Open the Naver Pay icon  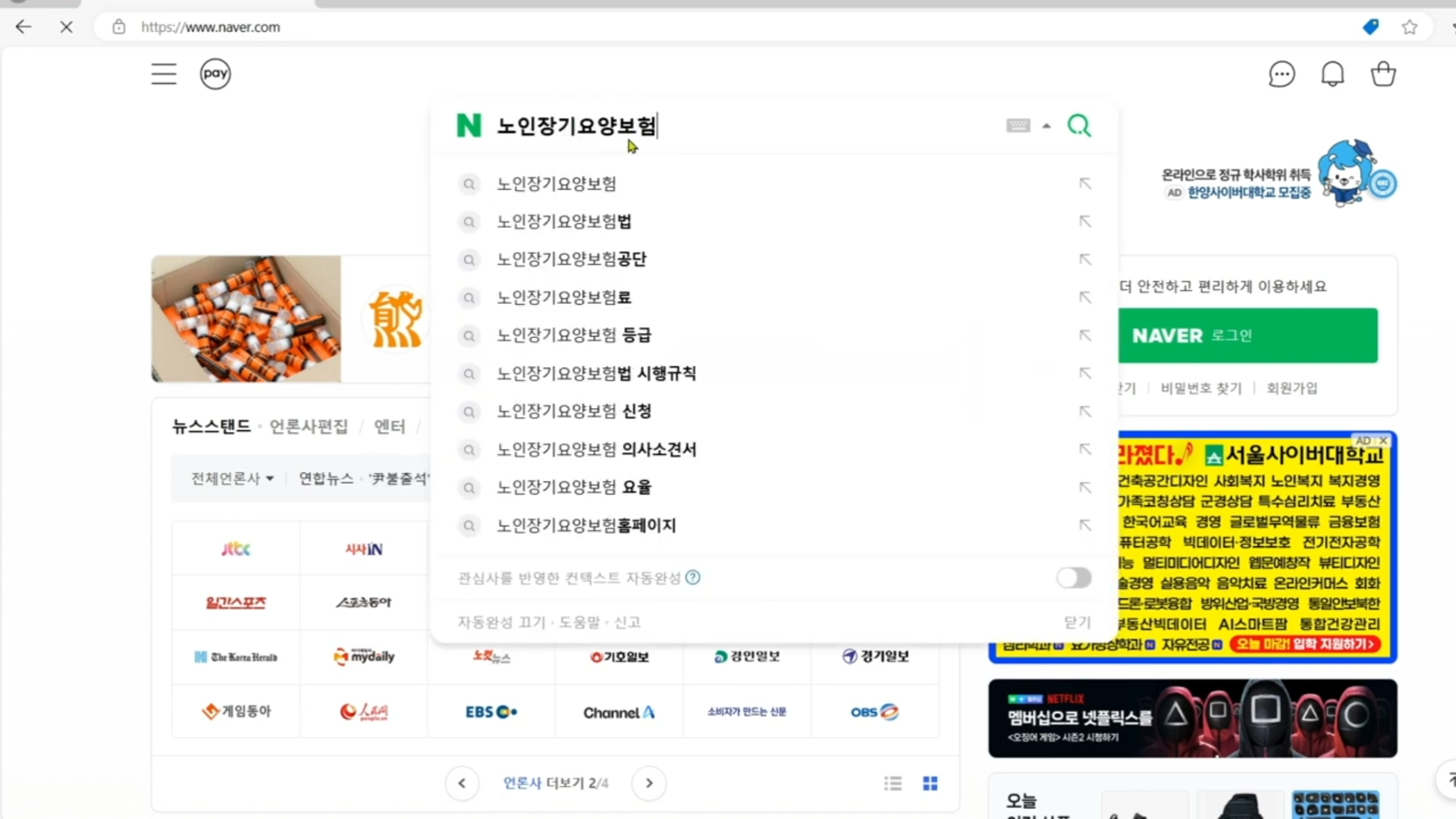tap(215, 74)
